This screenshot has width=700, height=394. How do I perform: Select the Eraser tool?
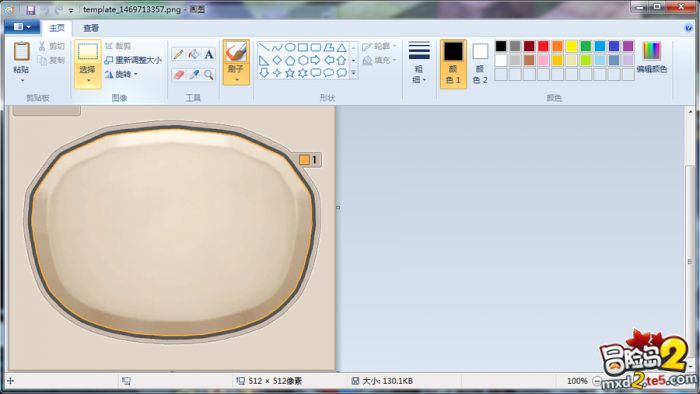coord(179,75)
